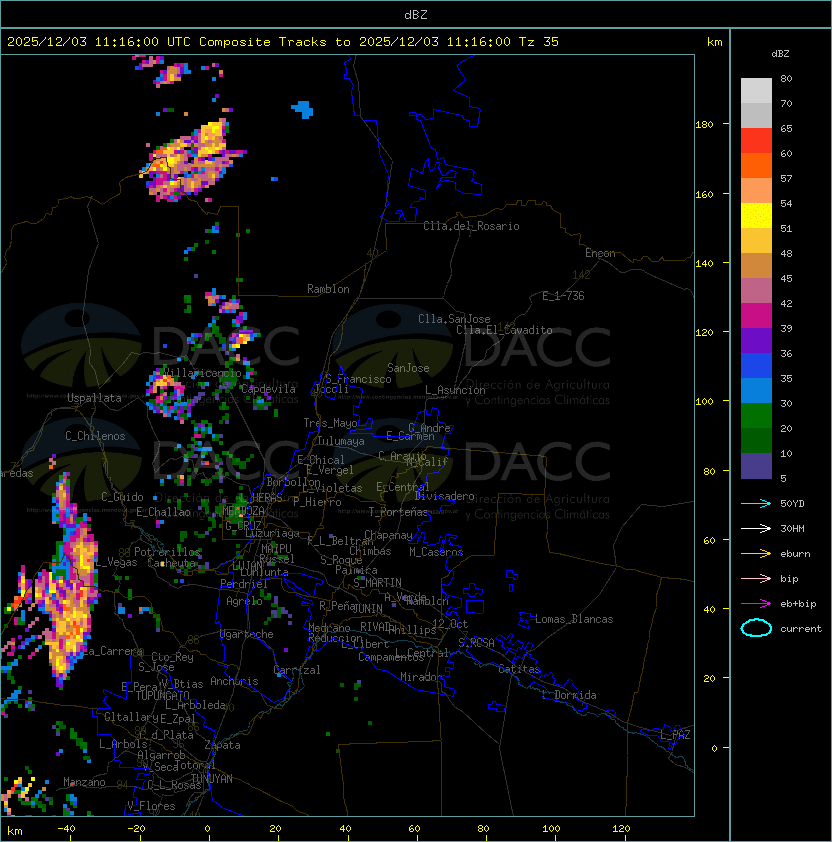
Task: Click the '80' label on color scale
Action: click(x=786, y=78)
